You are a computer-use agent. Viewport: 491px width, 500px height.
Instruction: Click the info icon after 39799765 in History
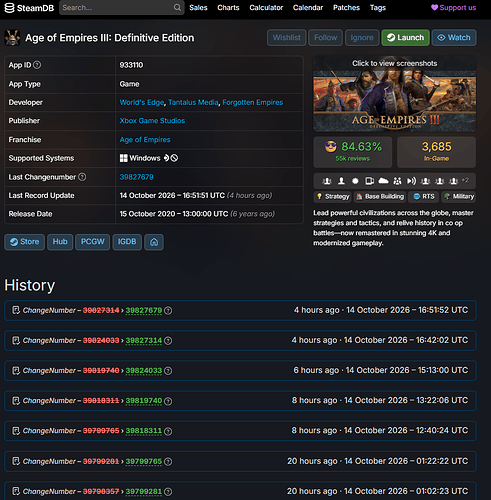pos(168,461)
